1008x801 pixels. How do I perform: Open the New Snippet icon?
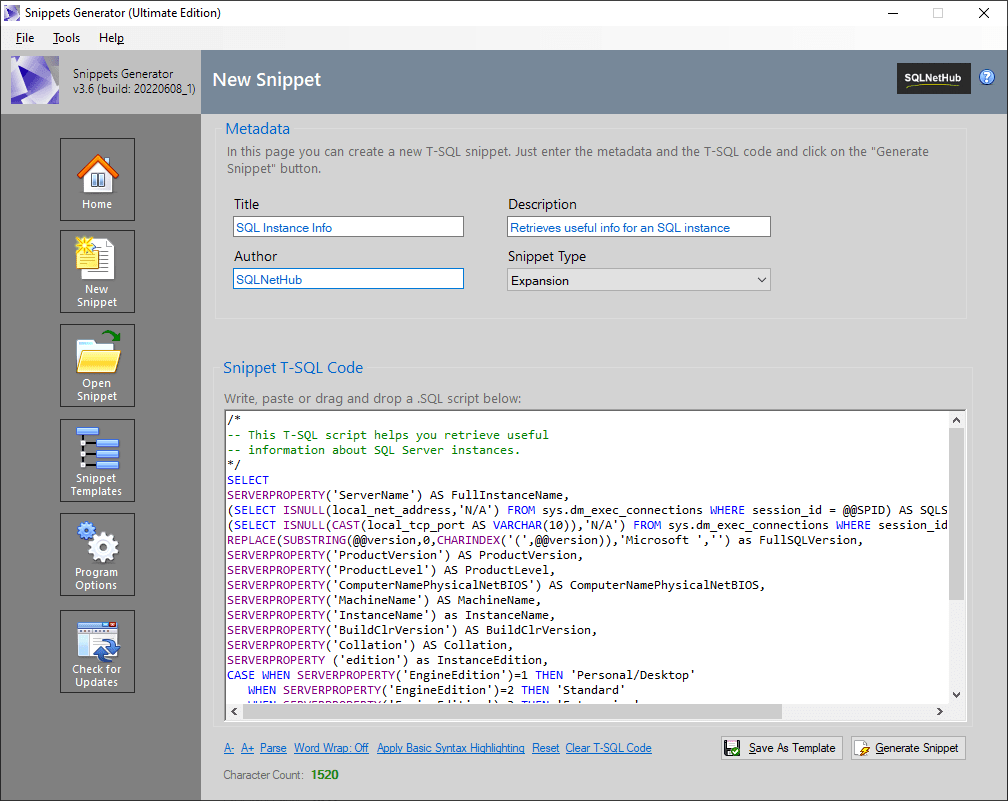[x=97, y=270]
